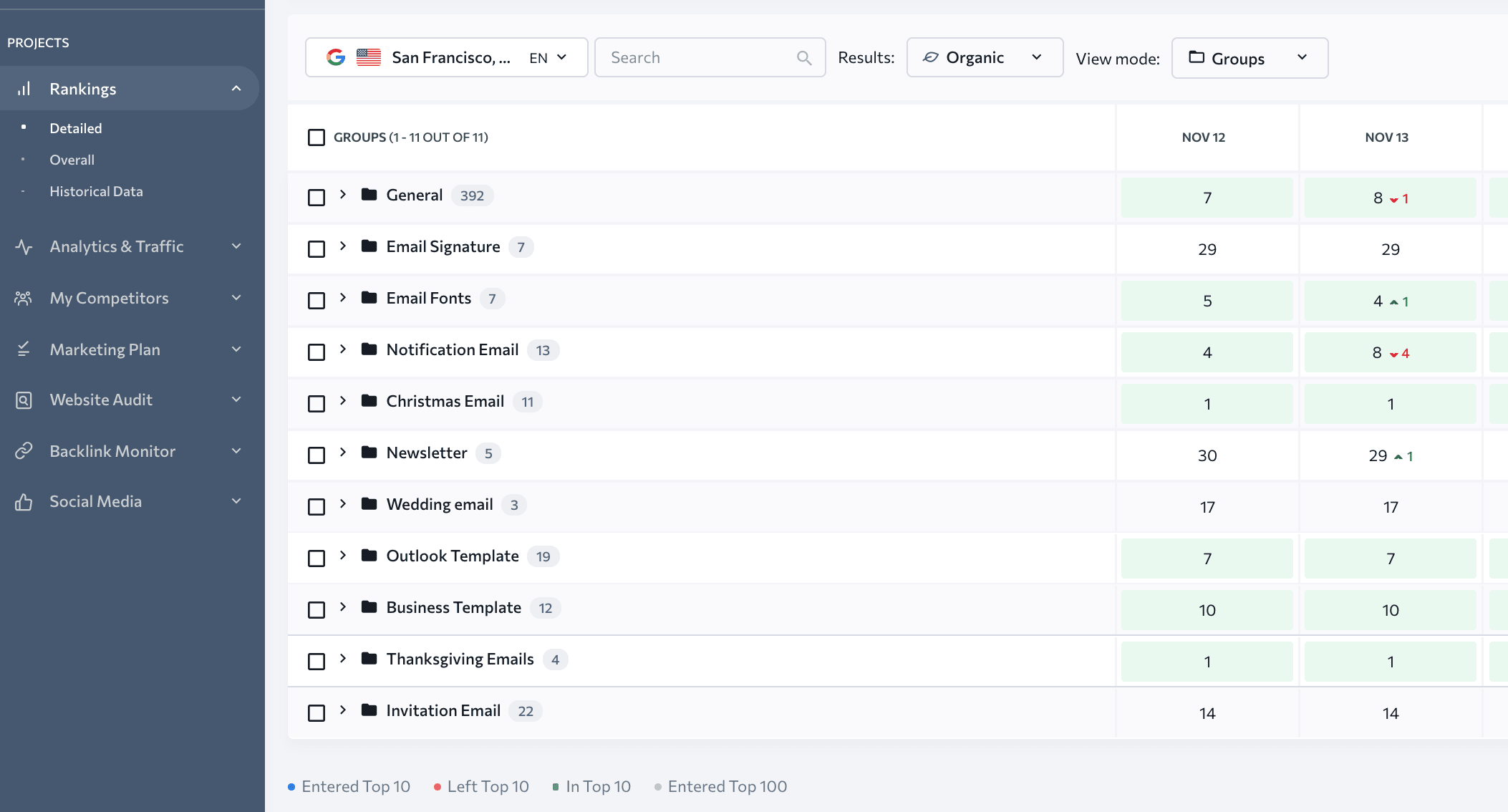The width and height of the screenshot is (1508, 812).
Task: Select the Detailed rankings menu item
Action: point(75,127)
